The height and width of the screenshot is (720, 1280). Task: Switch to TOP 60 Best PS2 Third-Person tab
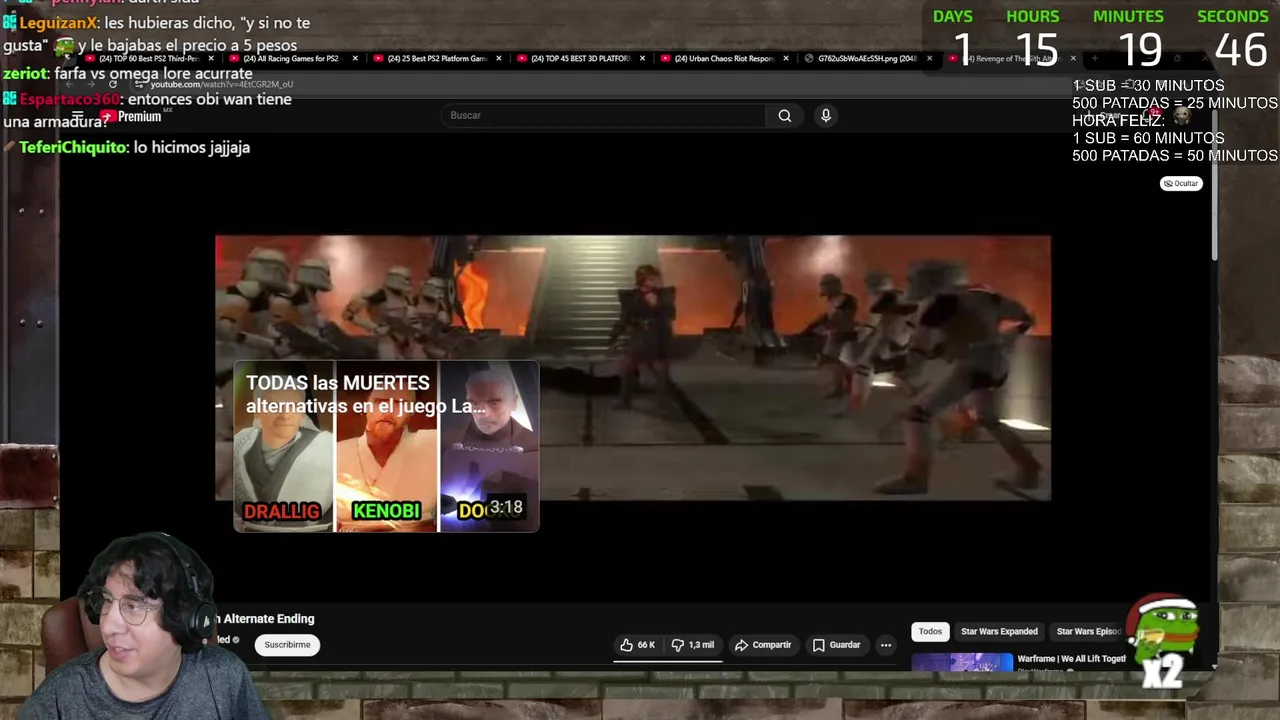147,59
